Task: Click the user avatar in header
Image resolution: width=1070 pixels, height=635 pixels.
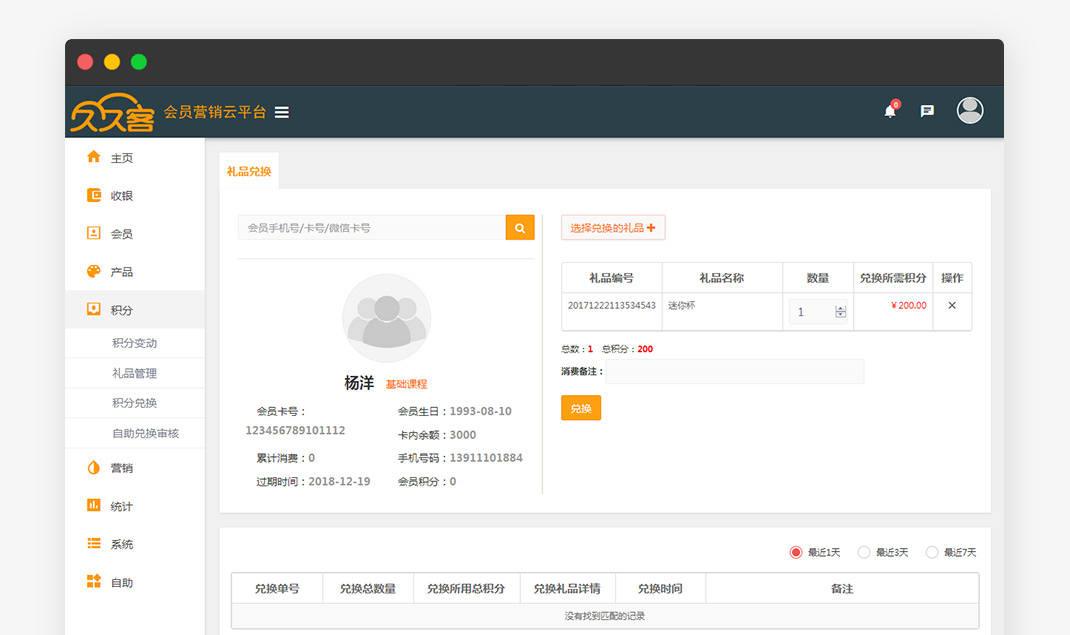Action: (970, 111)
